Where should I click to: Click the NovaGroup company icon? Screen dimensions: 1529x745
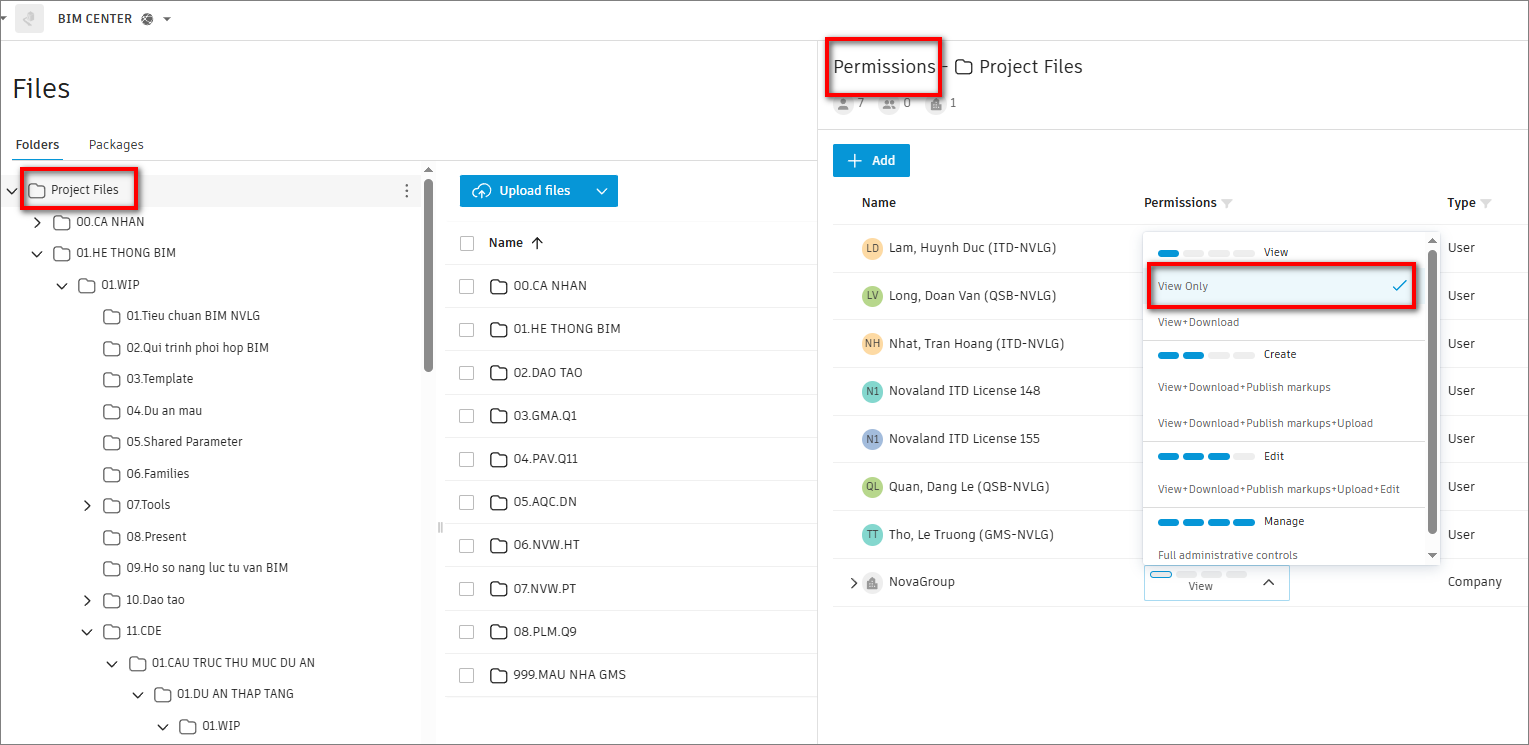pos(872,582)
